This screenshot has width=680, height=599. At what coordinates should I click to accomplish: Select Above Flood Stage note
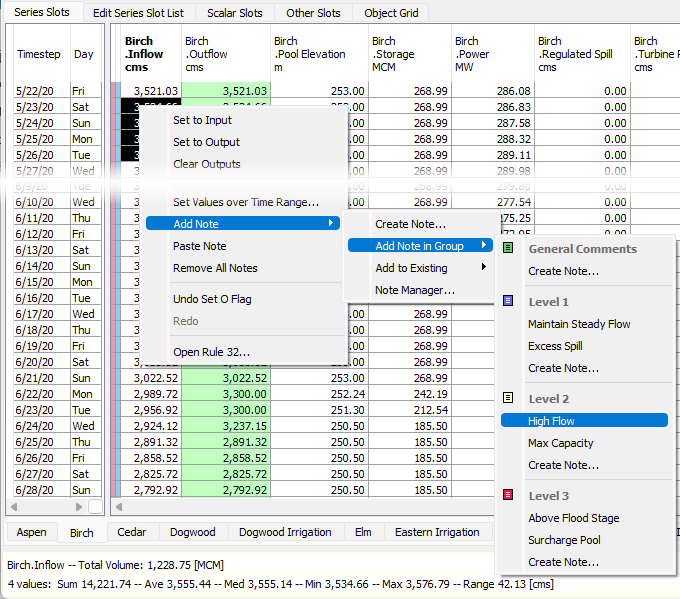point(574,518)
